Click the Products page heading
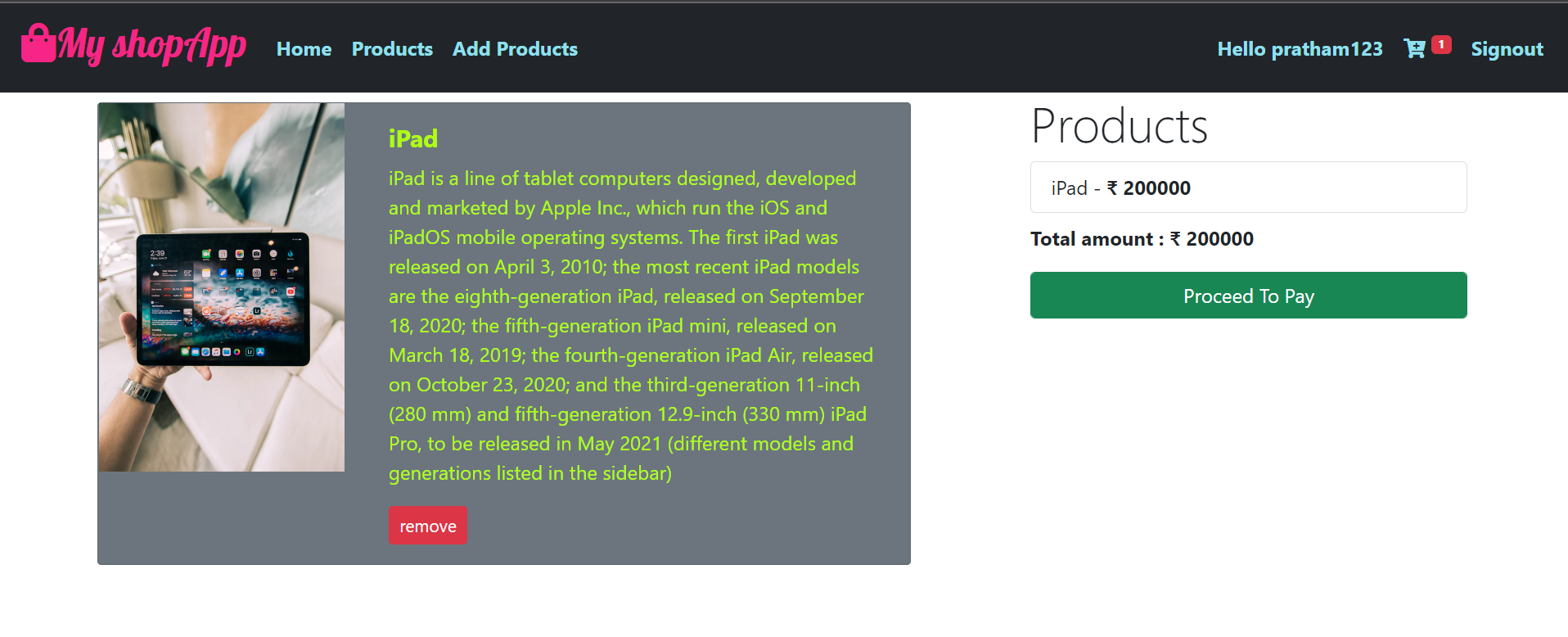Viewport: 1568px width, 637px height. [1120, 124]
